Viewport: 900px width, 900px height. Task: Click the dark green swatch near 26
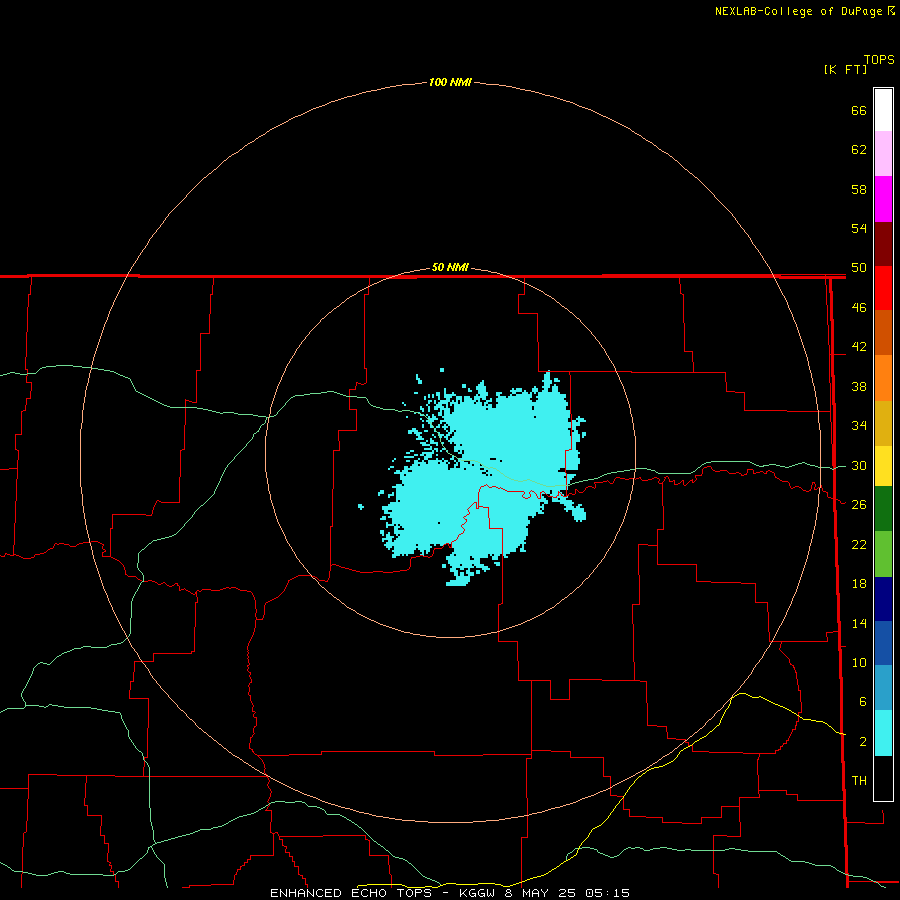[883, 509]
